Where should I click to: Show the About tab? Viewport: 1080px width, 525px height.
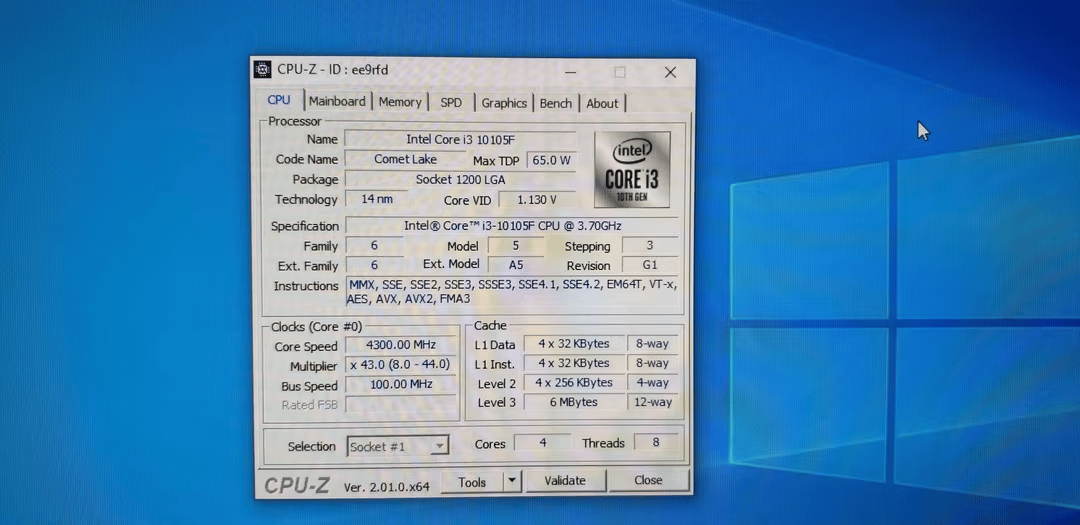(x=602, y=104)
